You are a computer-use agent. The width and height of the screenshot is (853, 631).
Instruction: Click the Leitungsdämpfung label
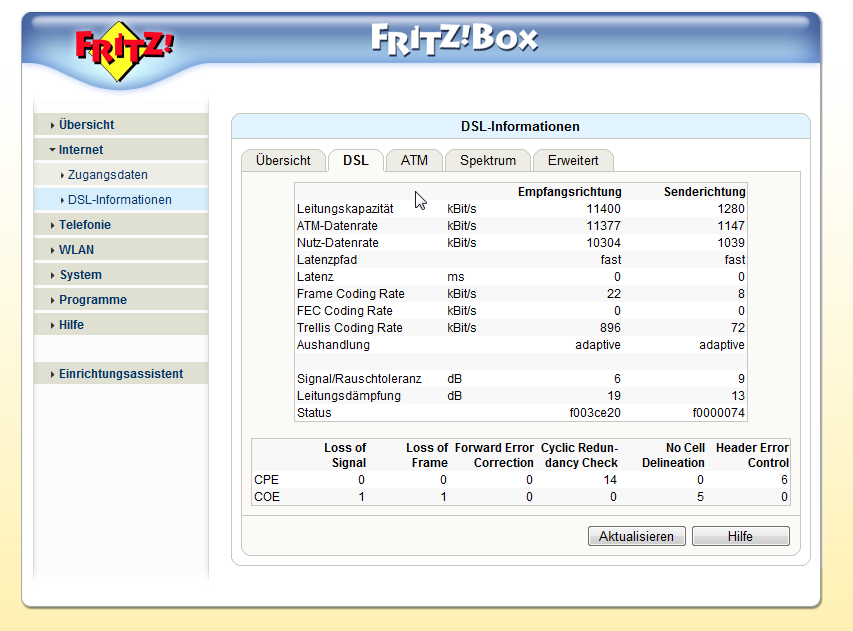coord(349,395)
